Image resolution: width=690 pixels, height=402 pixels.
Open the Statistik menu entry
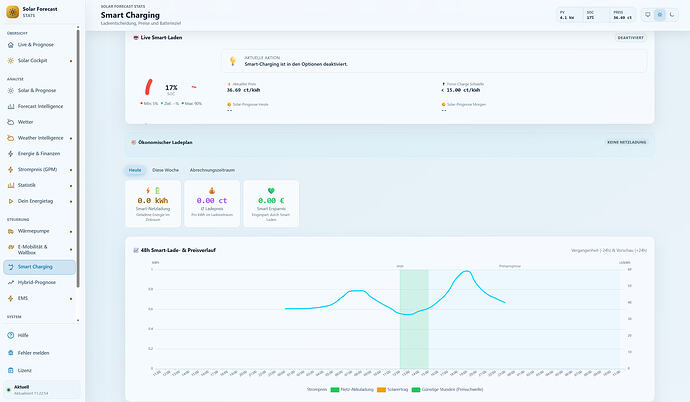40,186
